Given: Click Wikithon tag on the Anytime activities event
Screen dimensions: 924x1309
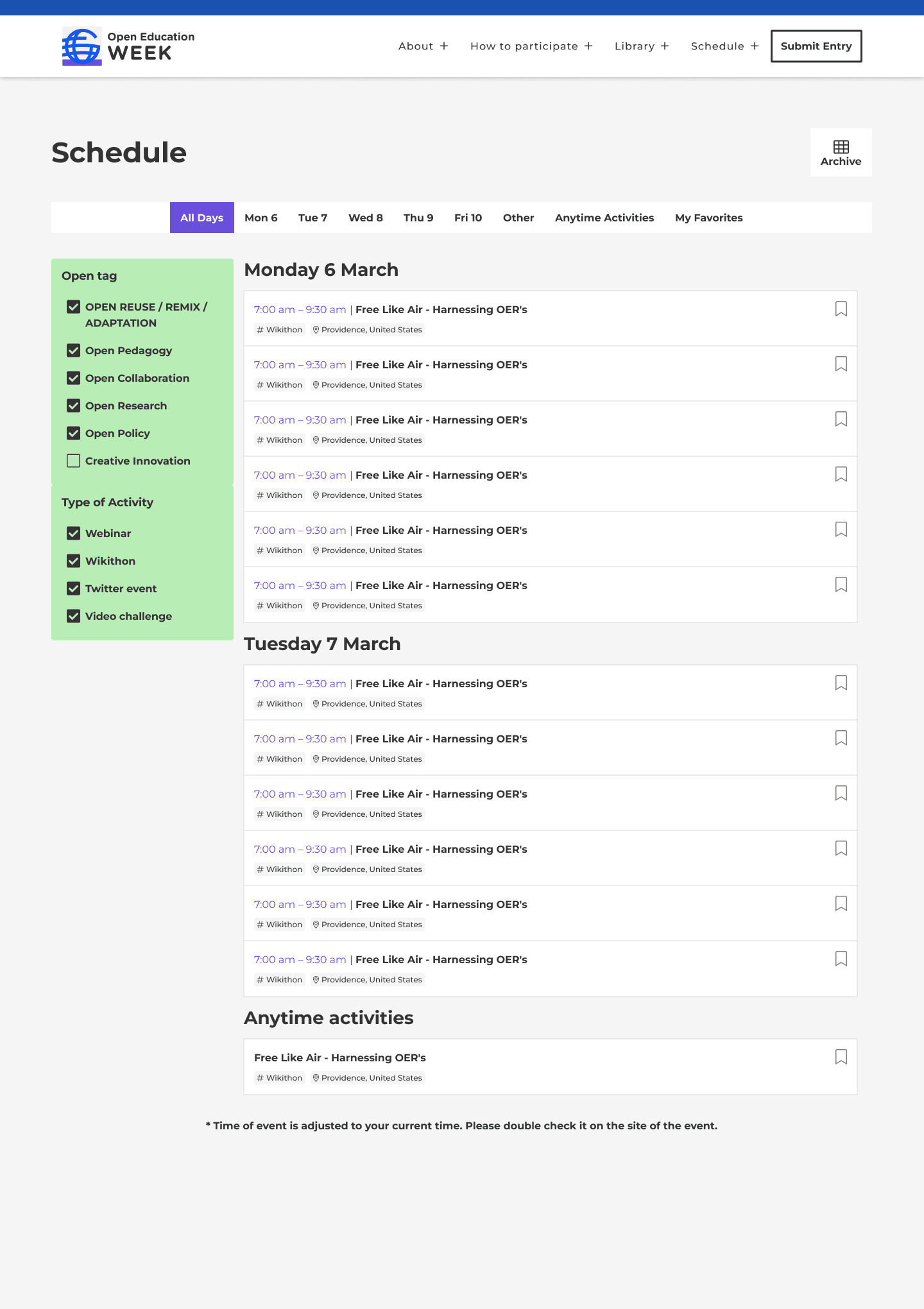Looking at the screenshot, I should 280,1078.
